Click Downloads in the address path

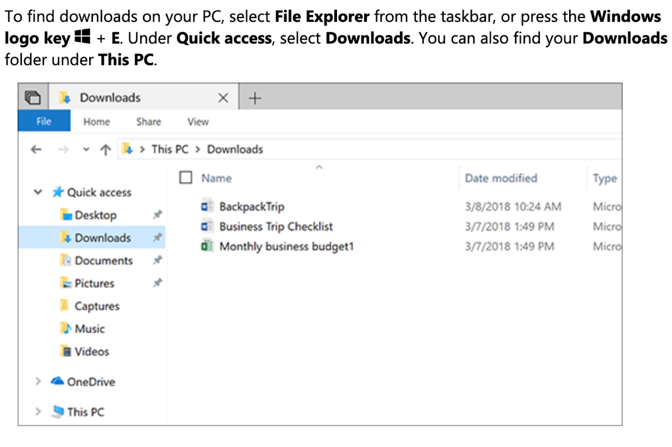coord(235,149)
